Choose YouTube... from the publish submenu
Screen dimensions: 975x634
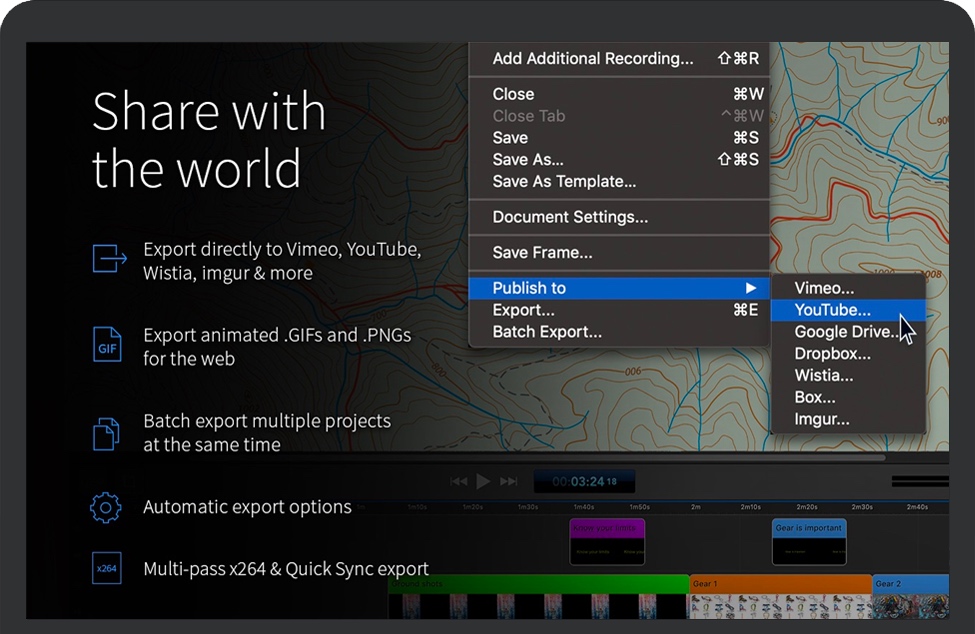pos(832,310)
